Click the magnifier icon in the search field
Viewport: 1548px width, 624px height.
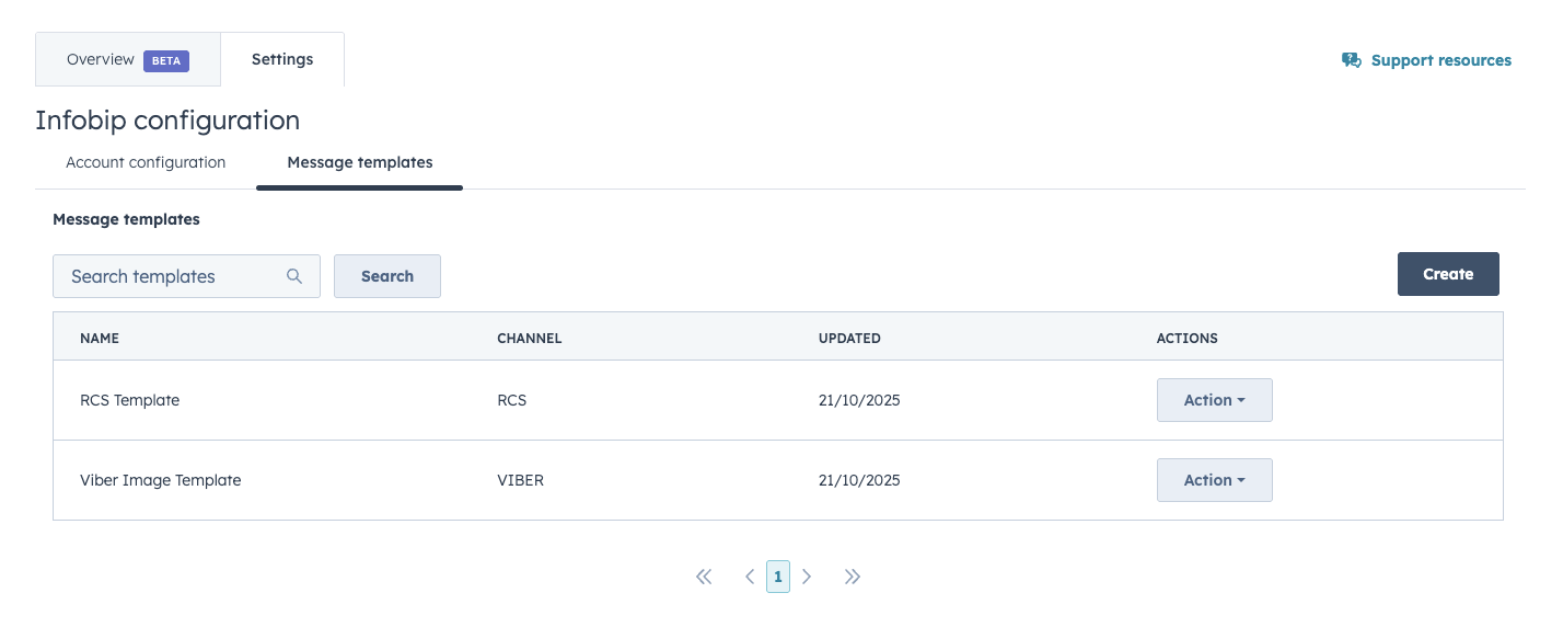294,276
